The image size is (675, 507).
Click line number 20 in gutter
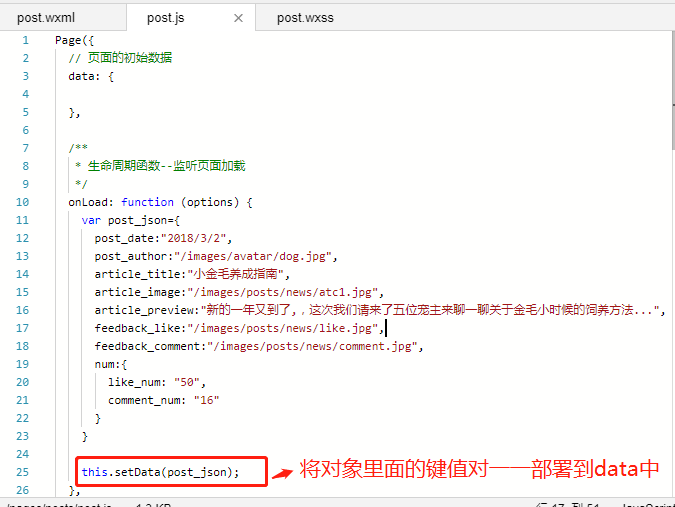pyautogui.click(x=22, y=382)
